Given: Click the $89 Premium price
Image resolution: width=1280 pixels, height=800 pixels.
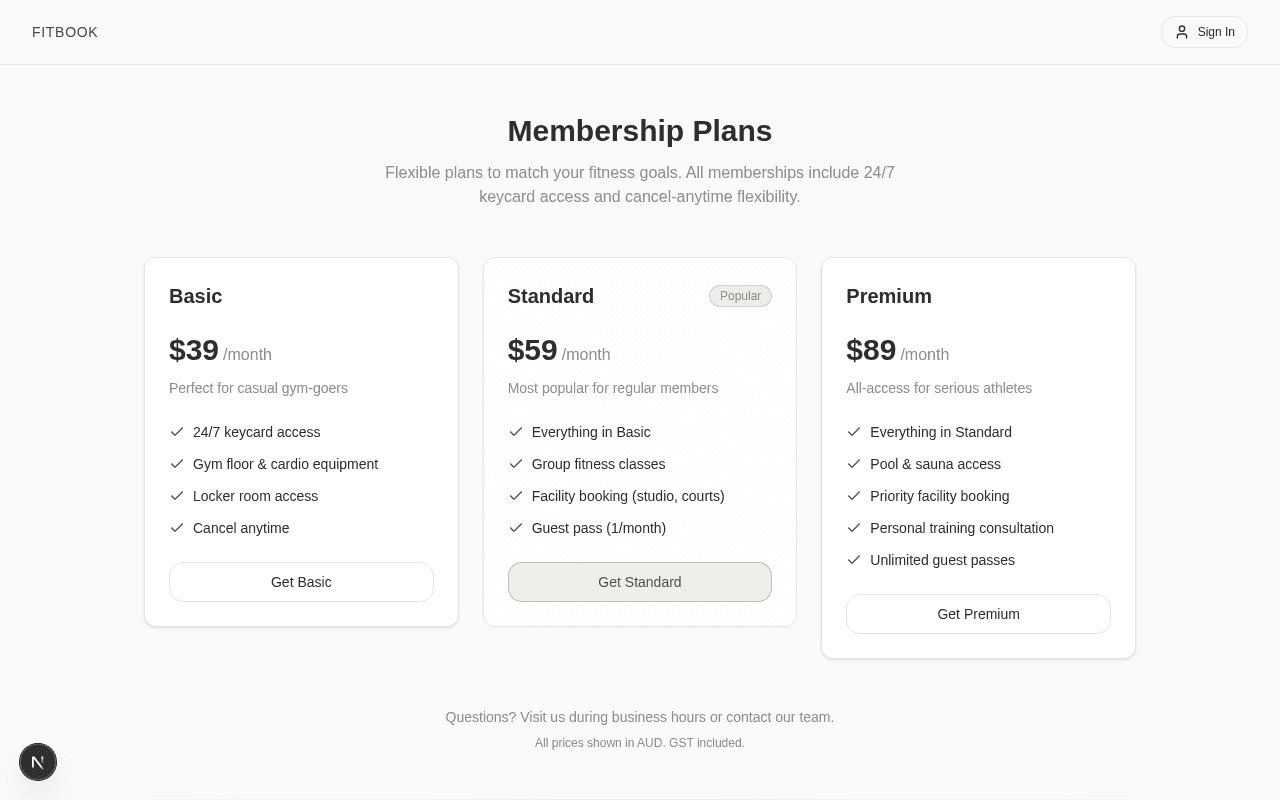Looking at the screenshot, I should coord(871,351).
